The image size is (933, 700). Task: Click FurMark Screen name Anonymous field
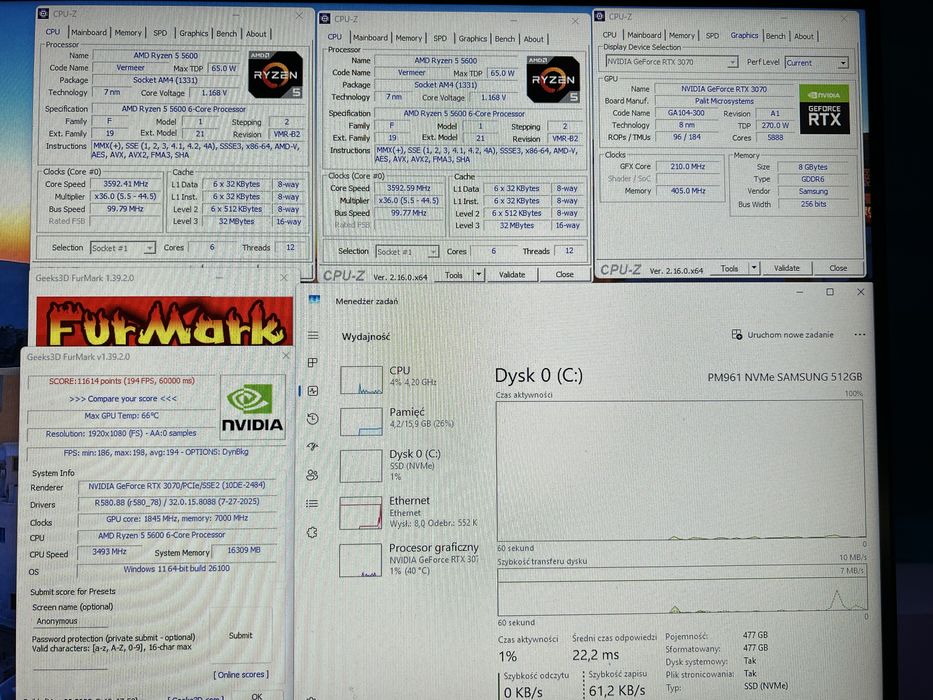pyautogui.click(x=70, y=621)
